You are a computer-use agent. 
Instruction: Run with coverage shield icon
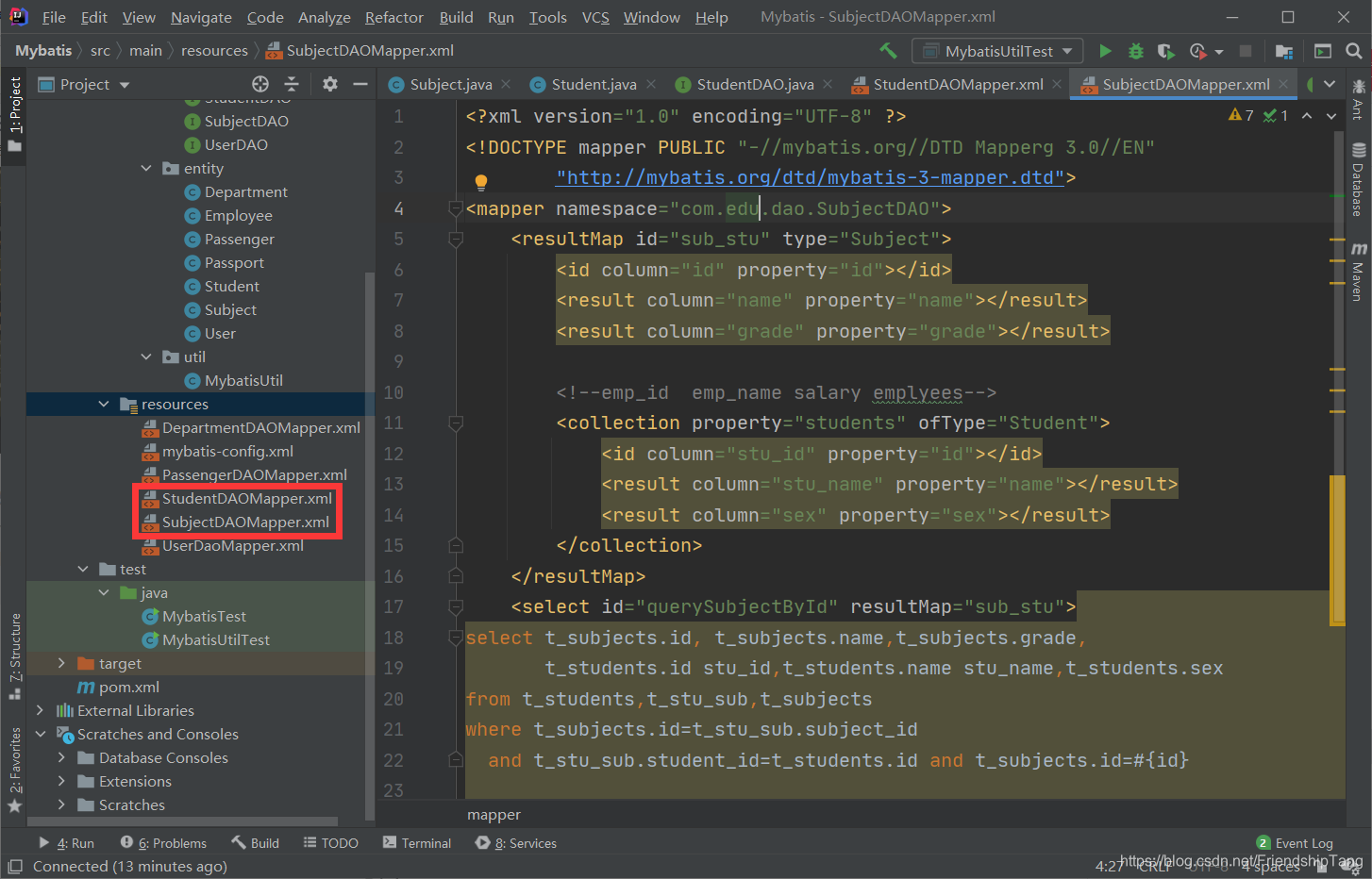[1166, 51]
